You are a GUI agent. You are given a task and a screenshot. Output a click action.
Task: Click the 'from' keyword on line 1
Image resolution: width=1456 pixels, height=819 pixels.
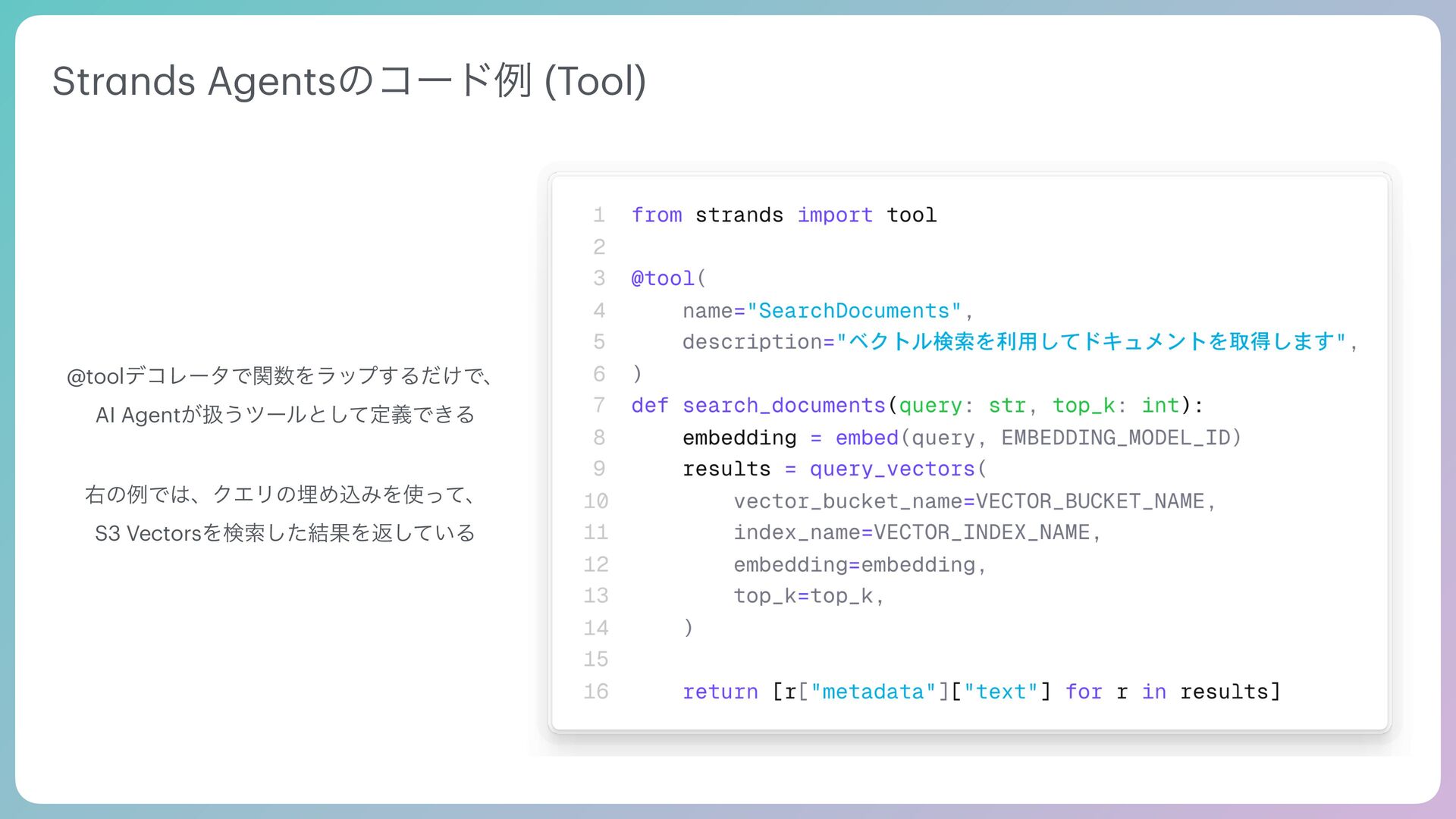657,215
